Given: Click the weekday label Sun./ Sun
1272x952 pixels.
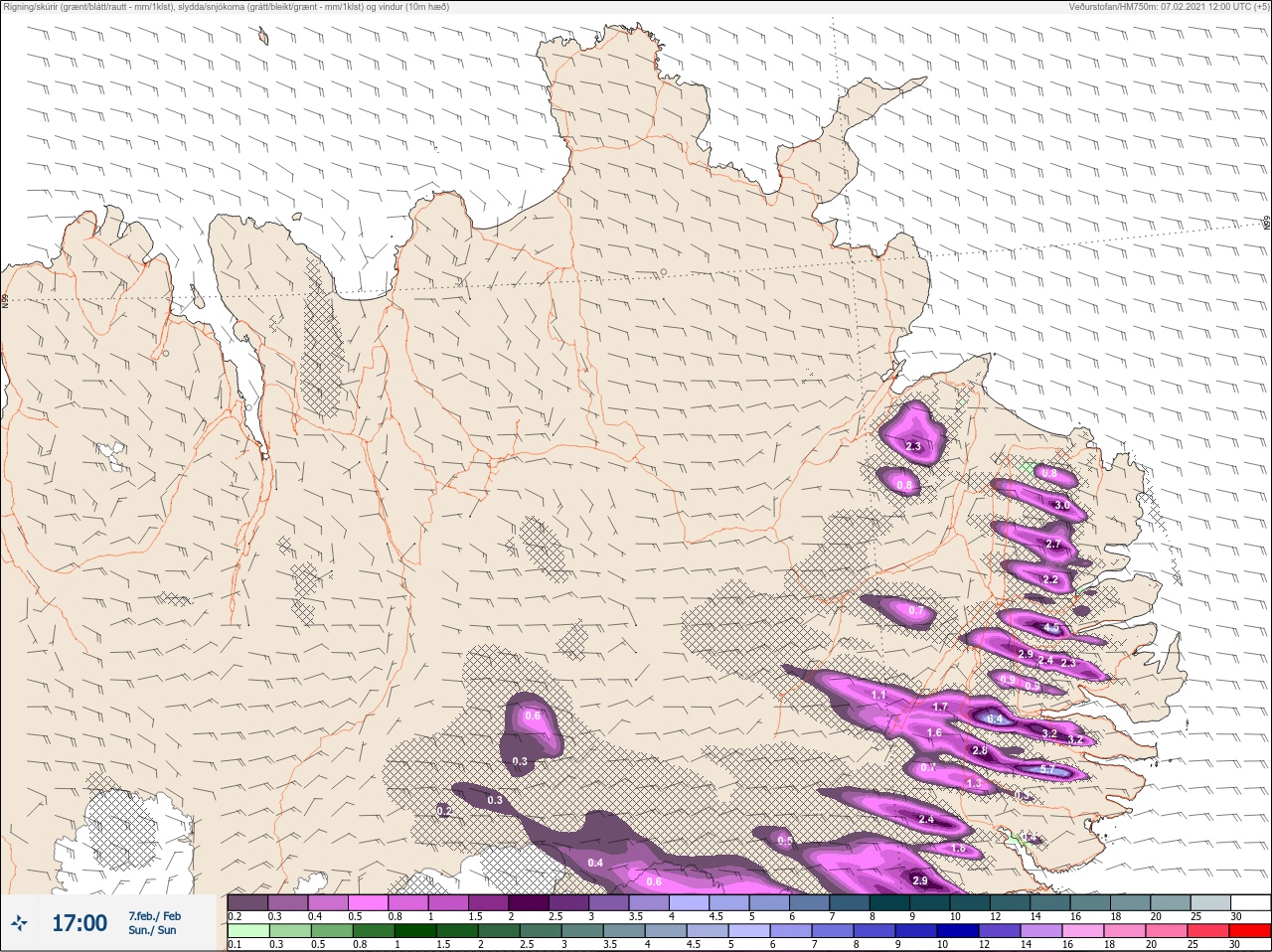Looking at the screenshot, I should 152,930.
